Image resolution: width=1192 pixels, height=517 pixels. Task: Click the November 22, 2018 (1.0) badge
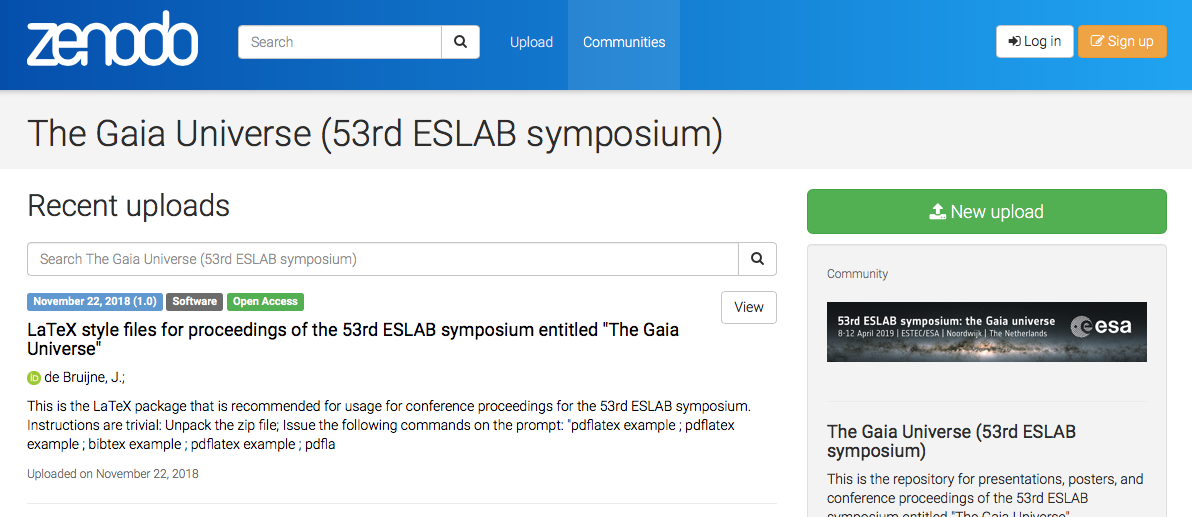95,302
